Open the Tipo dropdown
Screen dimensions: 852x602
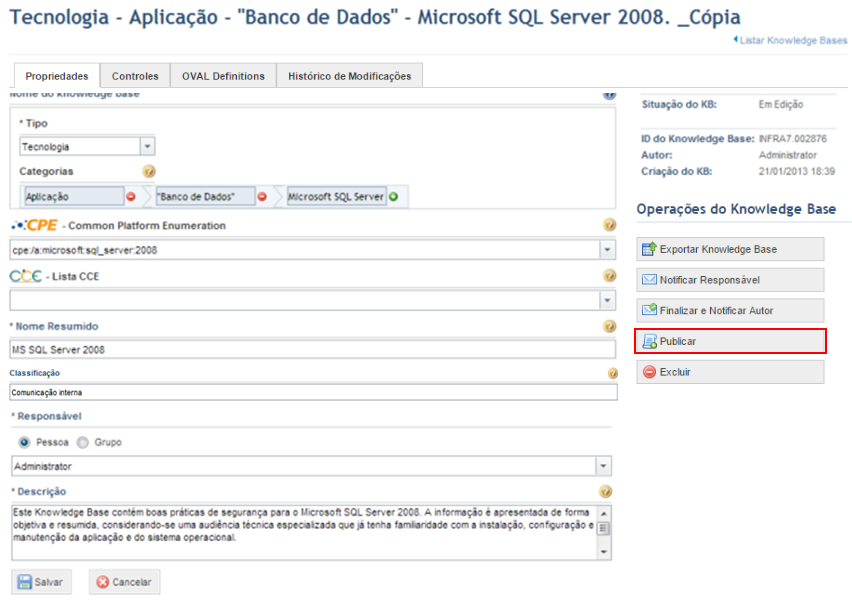pos(147,147)
